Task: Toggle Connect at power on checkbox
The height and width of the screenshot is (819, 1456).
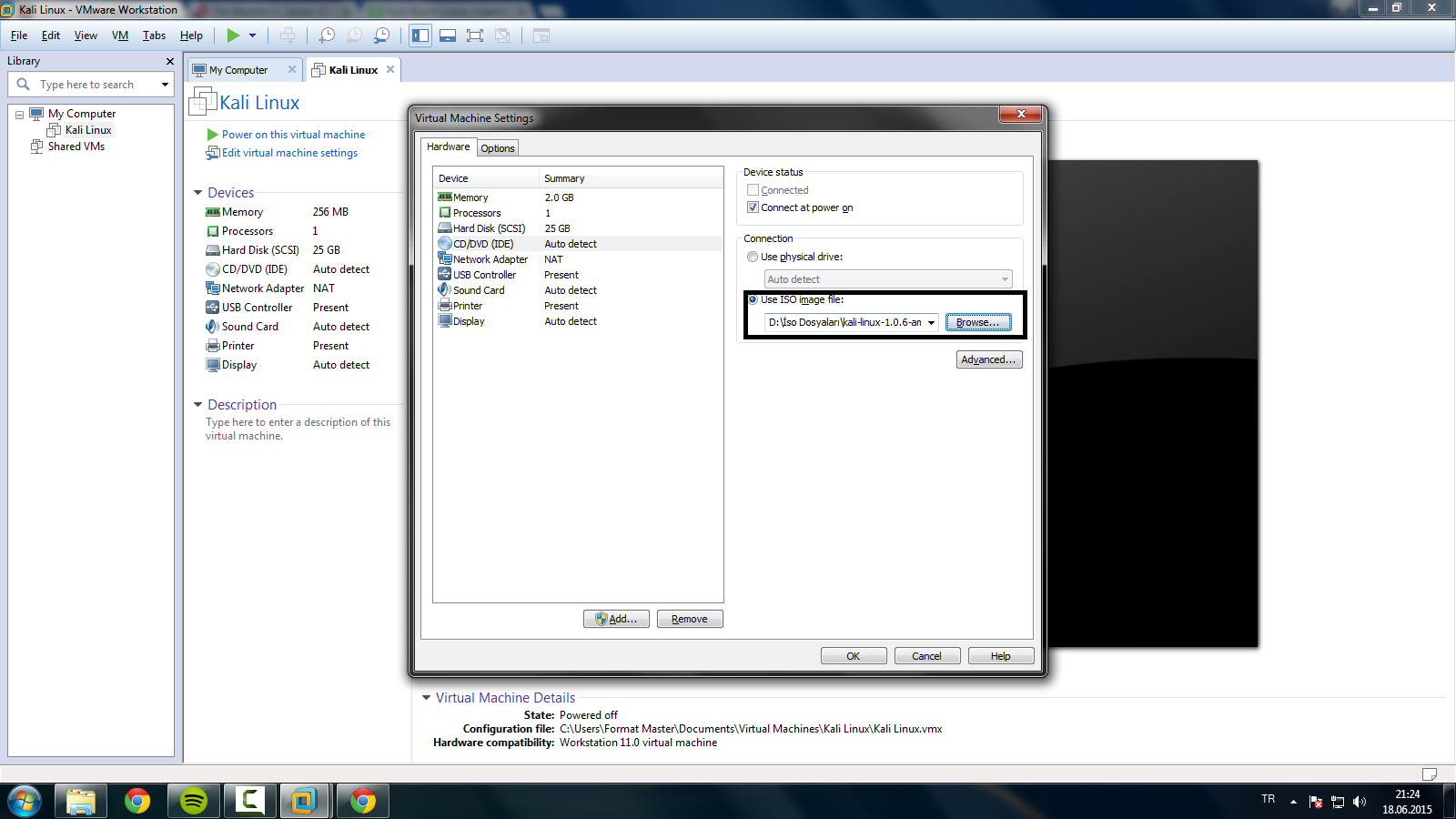Action: point(753,207)
